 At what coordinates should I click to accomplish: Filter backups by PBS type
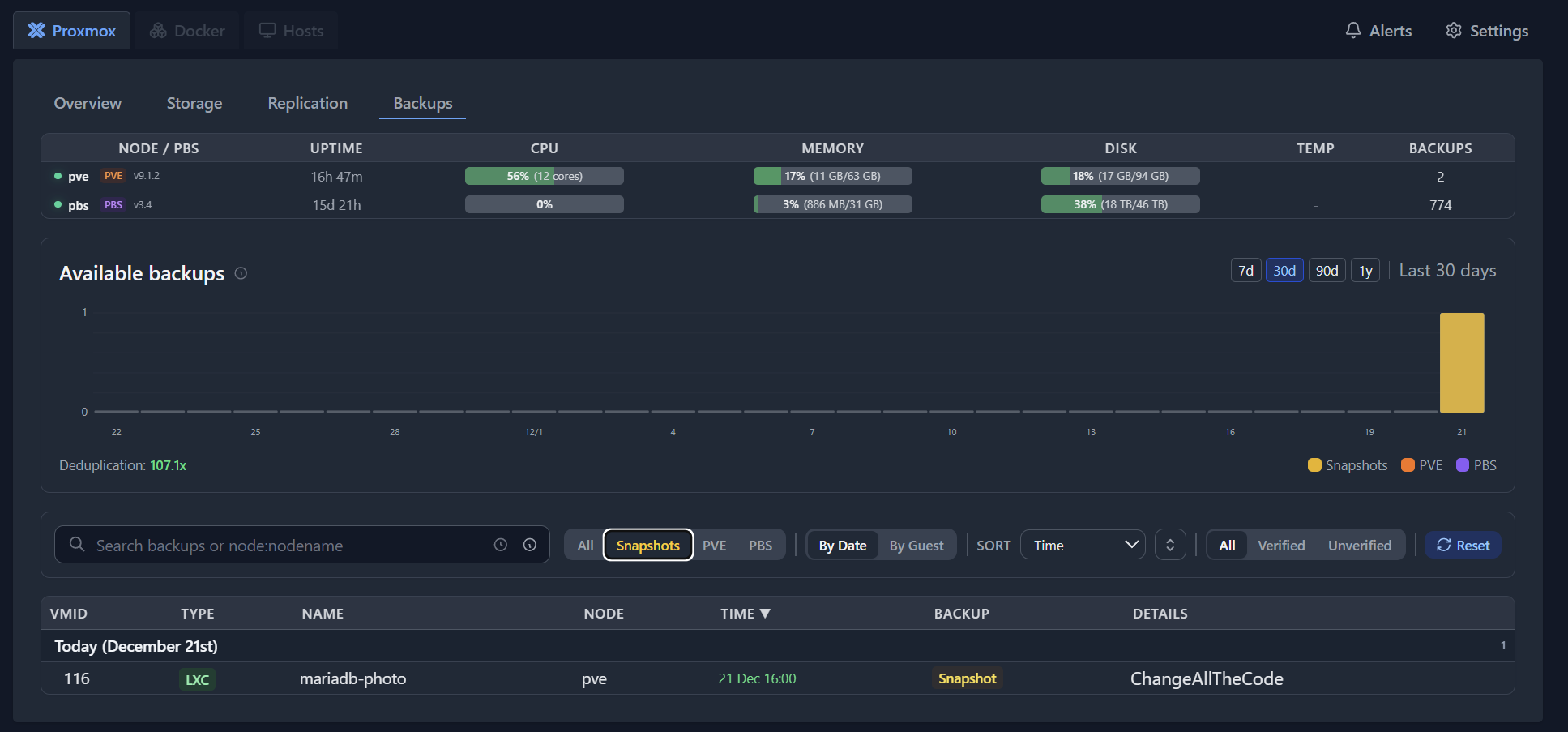(760, 546)
